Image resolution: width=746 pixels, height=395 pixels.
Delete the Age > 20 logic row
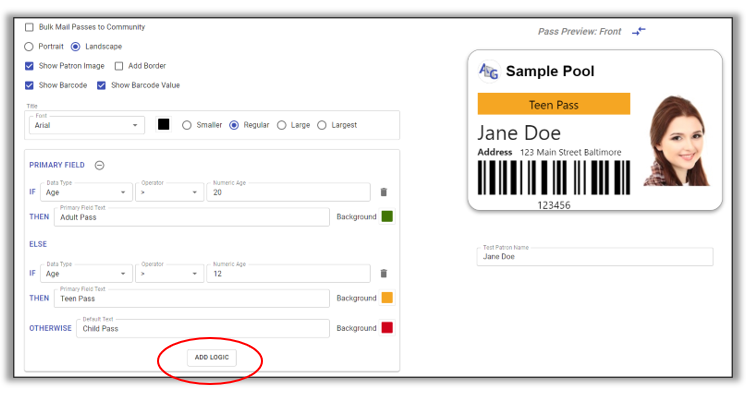[383, 192]
